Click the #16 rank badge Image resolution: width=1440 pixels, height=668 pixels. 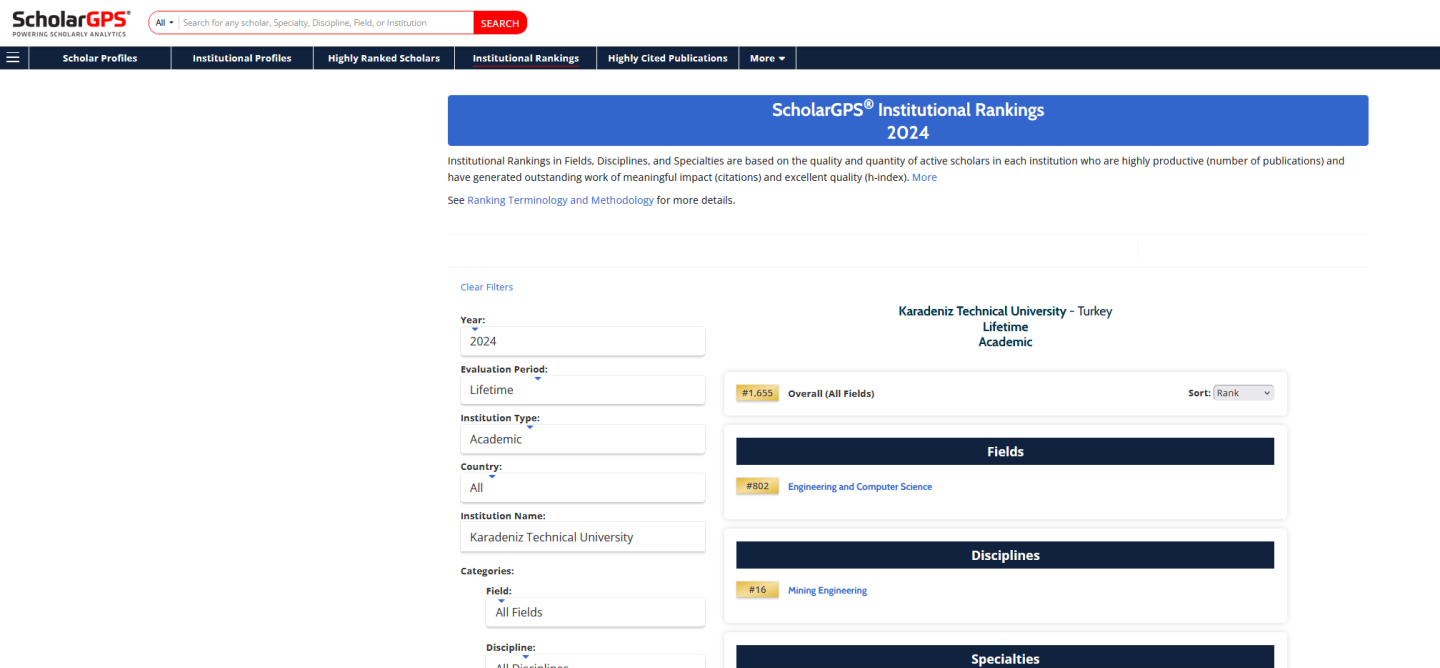(757, 590)
